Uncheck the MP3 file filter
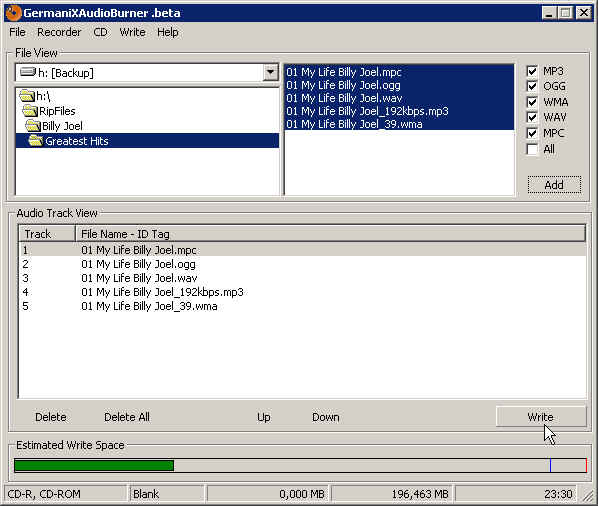Viewport: 598px width, 506px height. [x=532, y=71]
